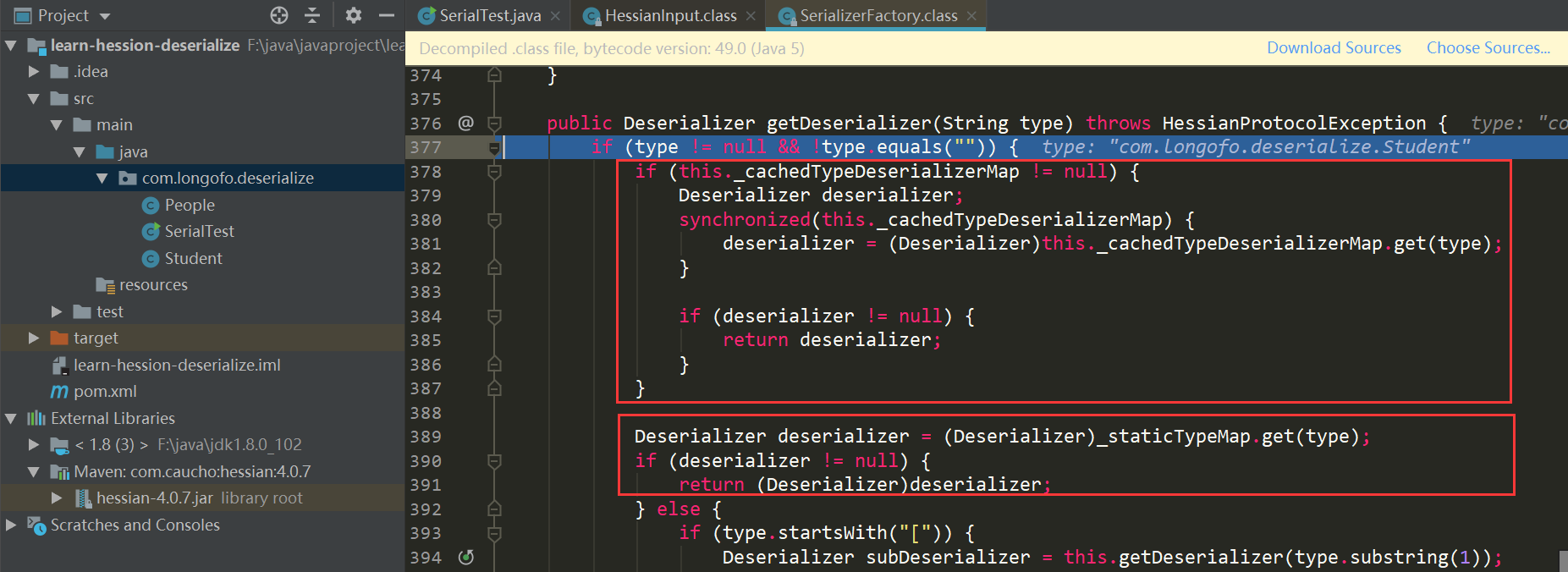Viewport: 1568px width, 572px height.
Task: Toggle fold end marker on line 387
Action: coord(494,389)
